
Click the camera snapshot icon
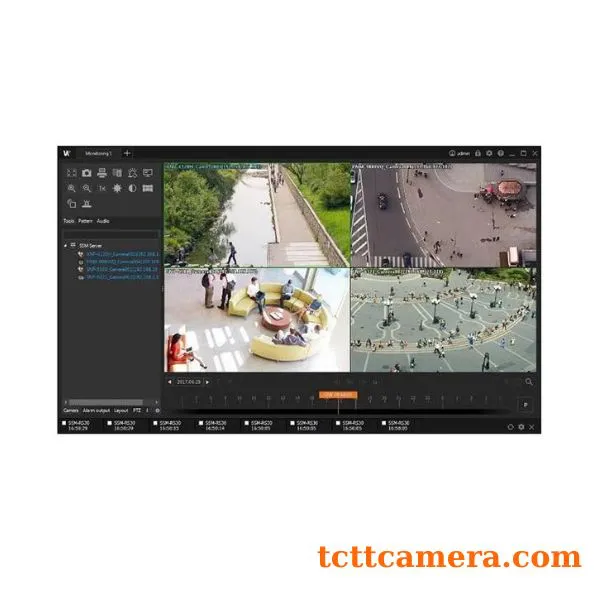click(87, 173)
